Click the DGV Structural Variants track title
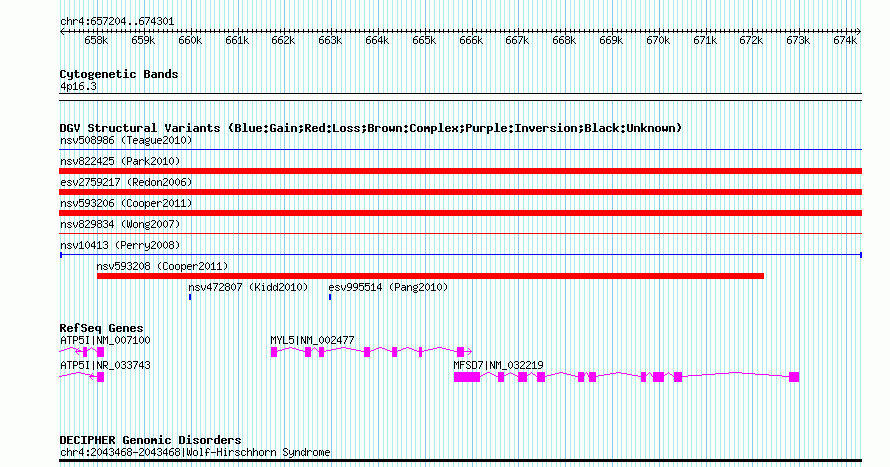890x467 pixels. coord(370,128)
